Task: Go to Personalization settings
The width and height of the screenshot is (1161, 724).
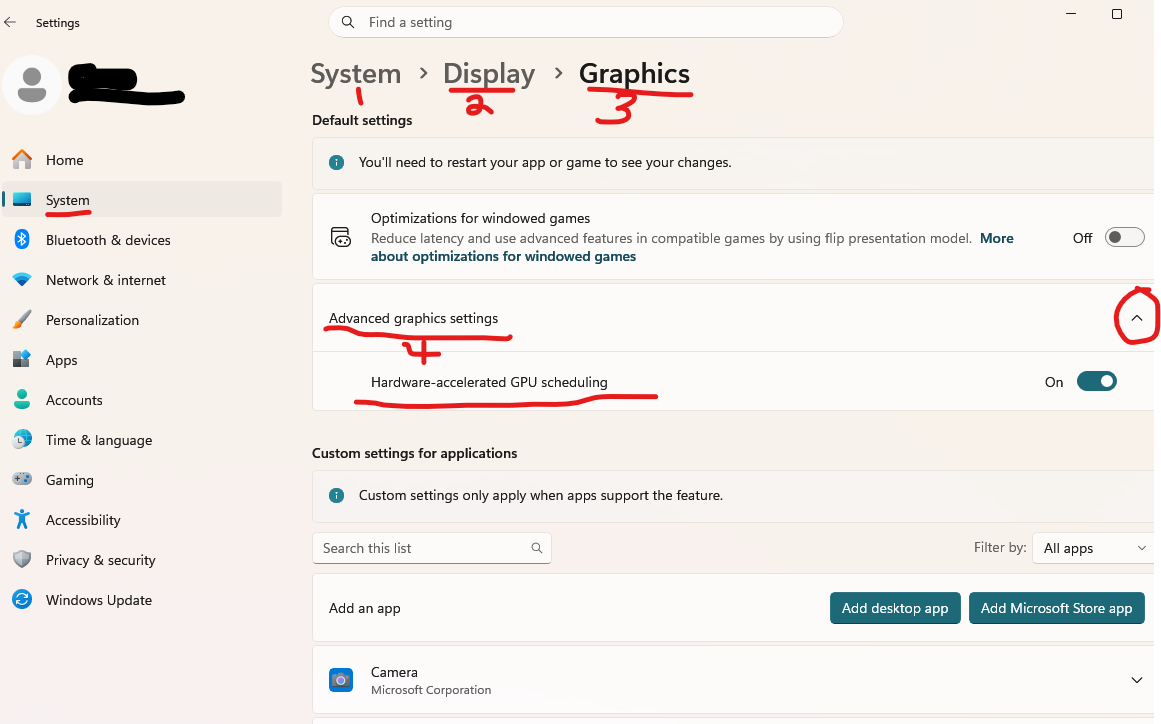Action: (142, 320)
